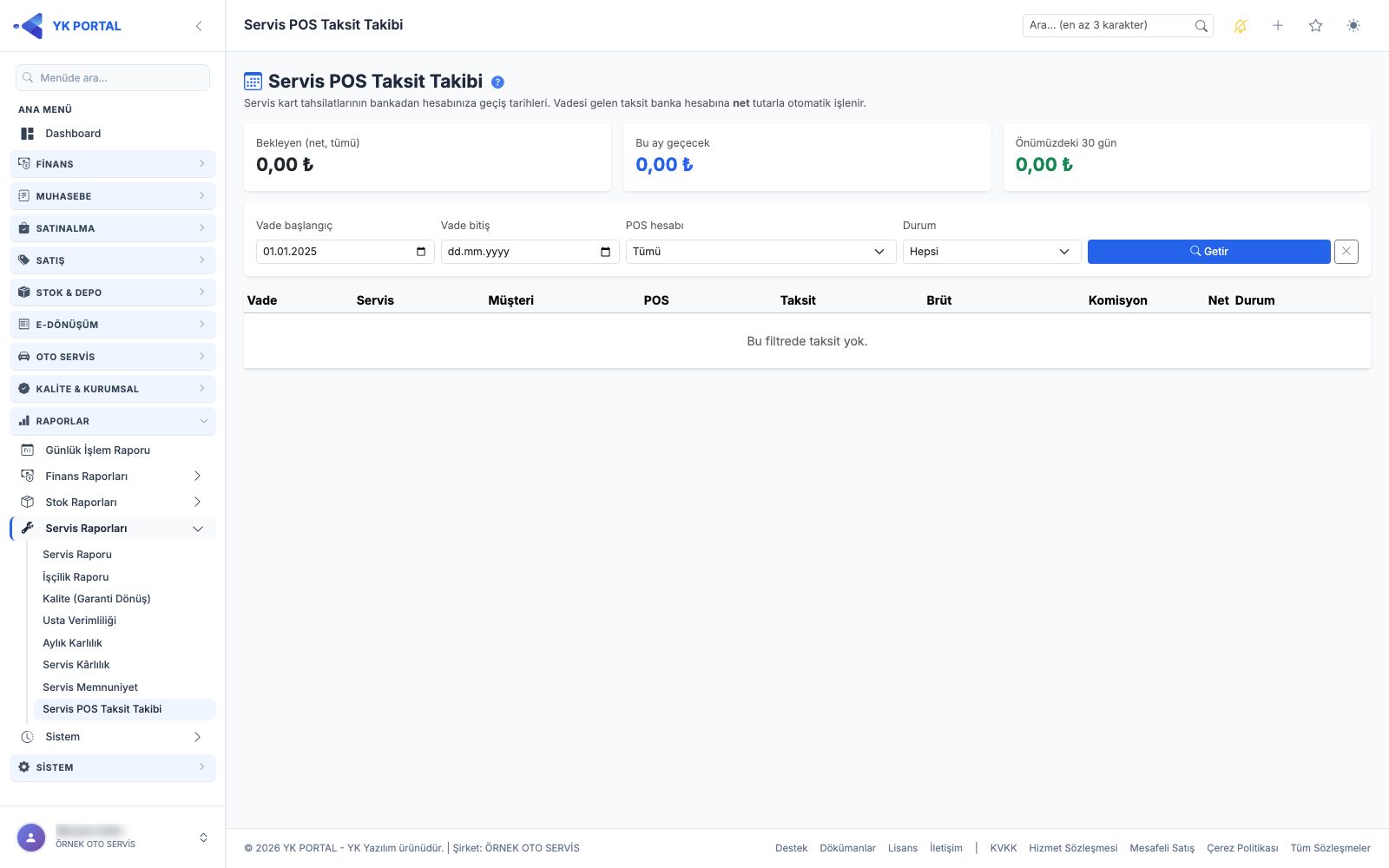
Task: Expand the Stok Raporları submenu arrow
Action: (x=197, y=503)
